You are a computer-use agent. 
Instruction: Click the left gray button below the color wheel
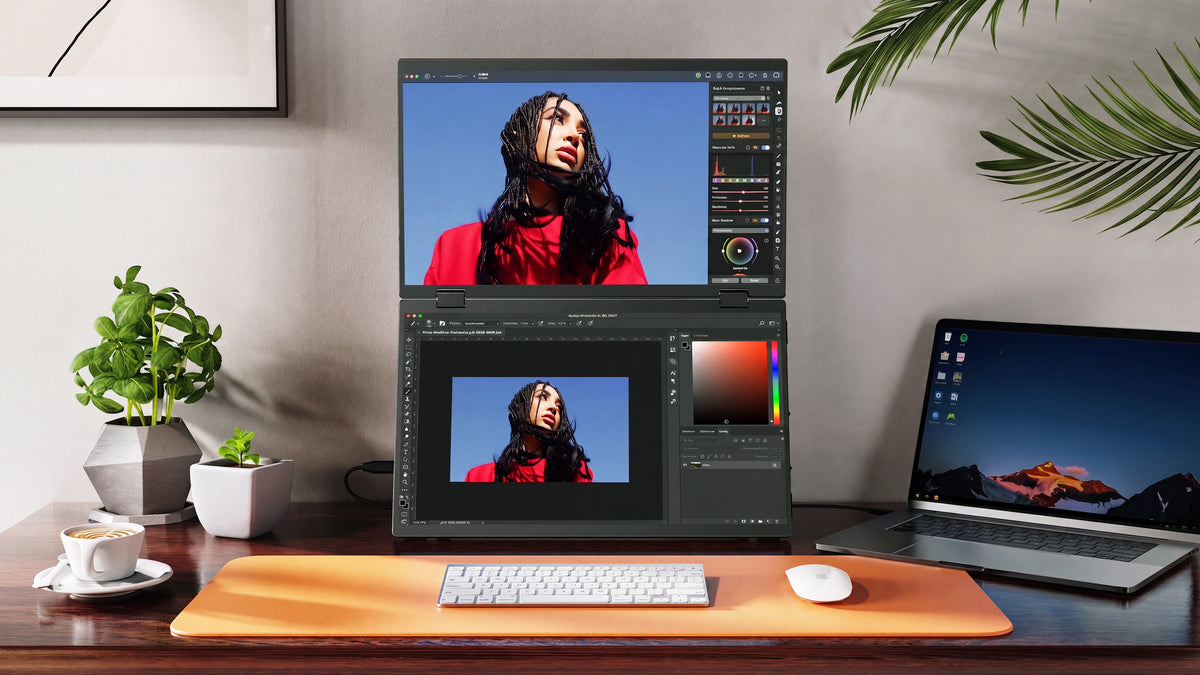pyautogui.click(x=726, y=280)
